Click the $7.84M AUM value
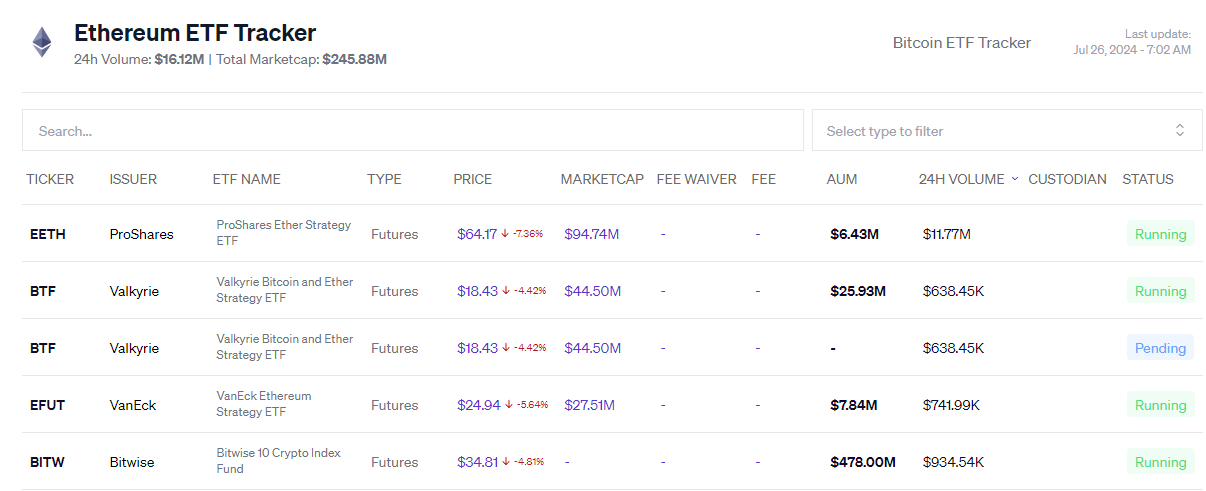 [x=854, y=405]
